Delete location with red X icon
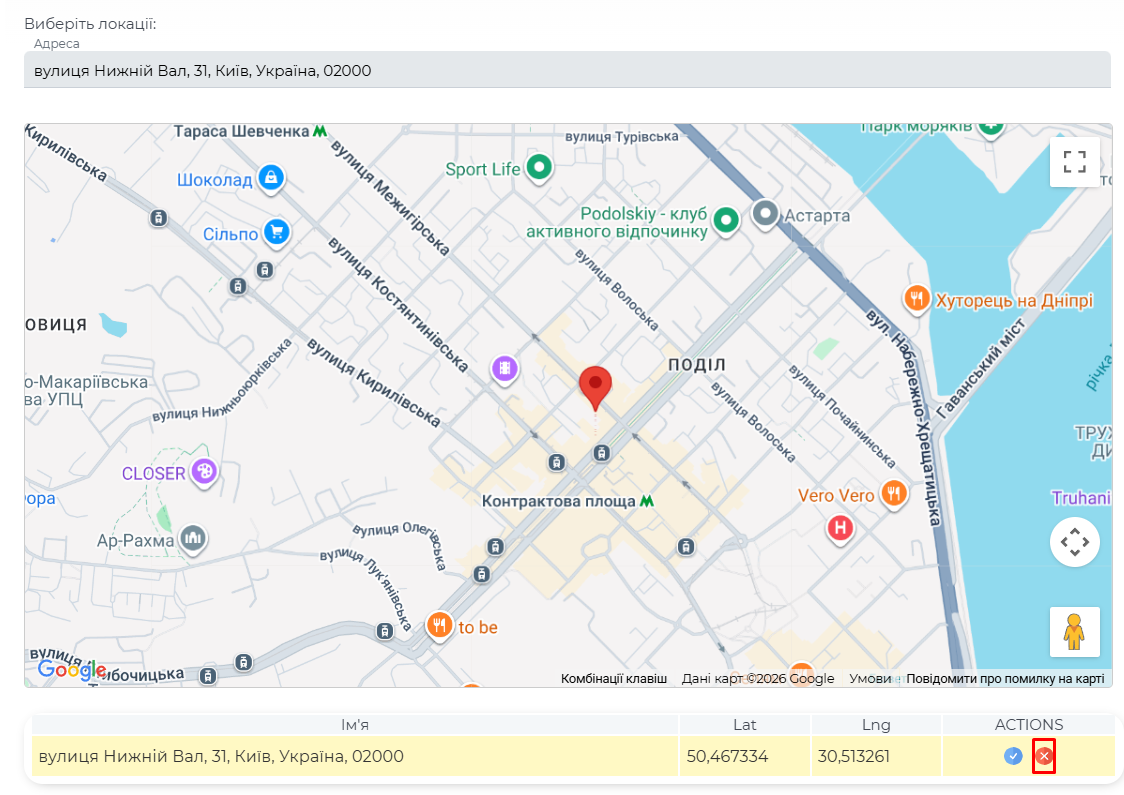1124x795 pixels. pyautogui.click(x=1044, y=756)
